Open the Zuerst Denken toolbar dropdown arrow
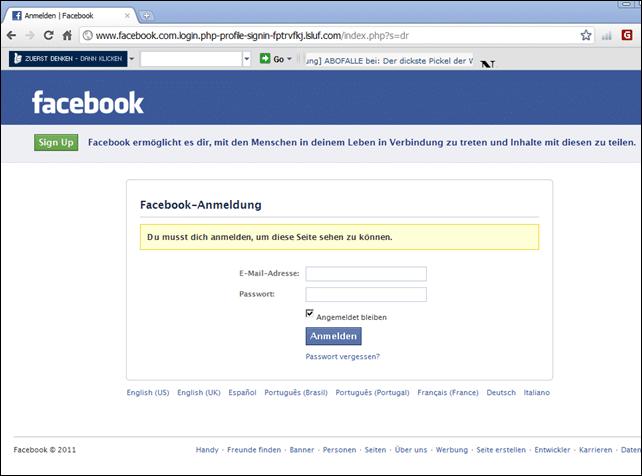Viewport: 642px width, 476px height. point(132,59)
